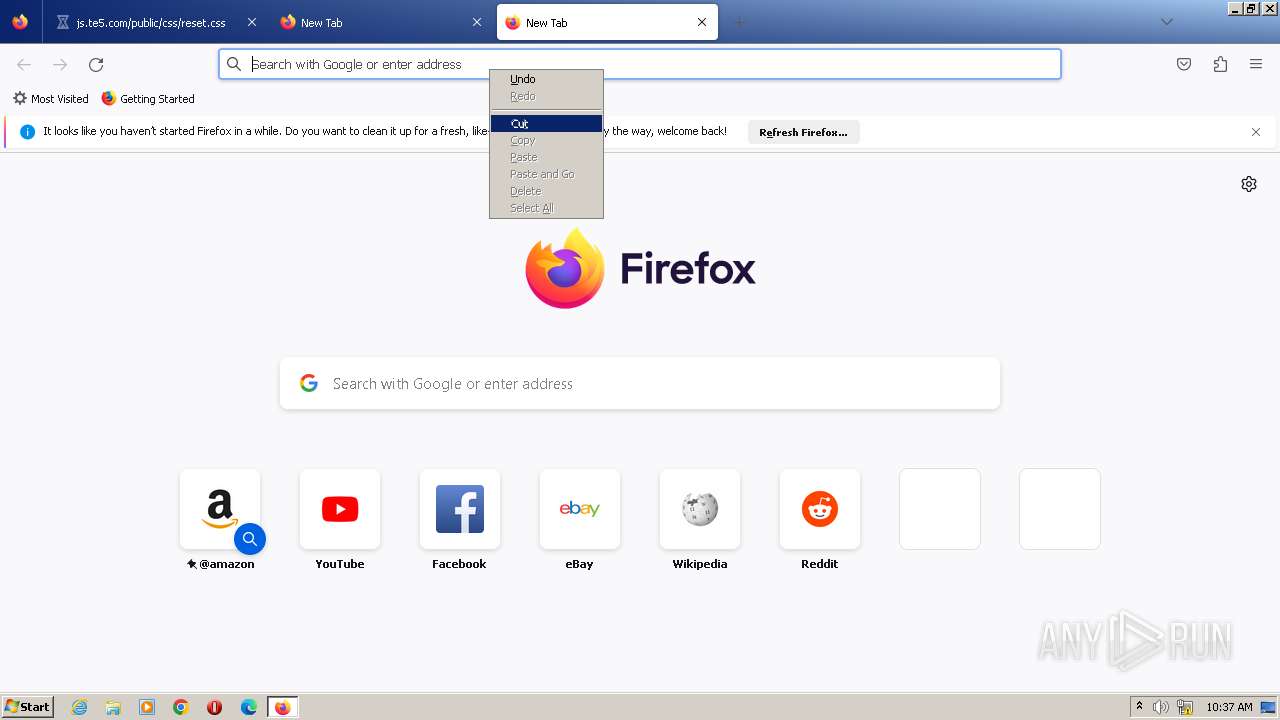Click the center Google search box
This screenshot has height=720, width=1280.
click(640, 384)
